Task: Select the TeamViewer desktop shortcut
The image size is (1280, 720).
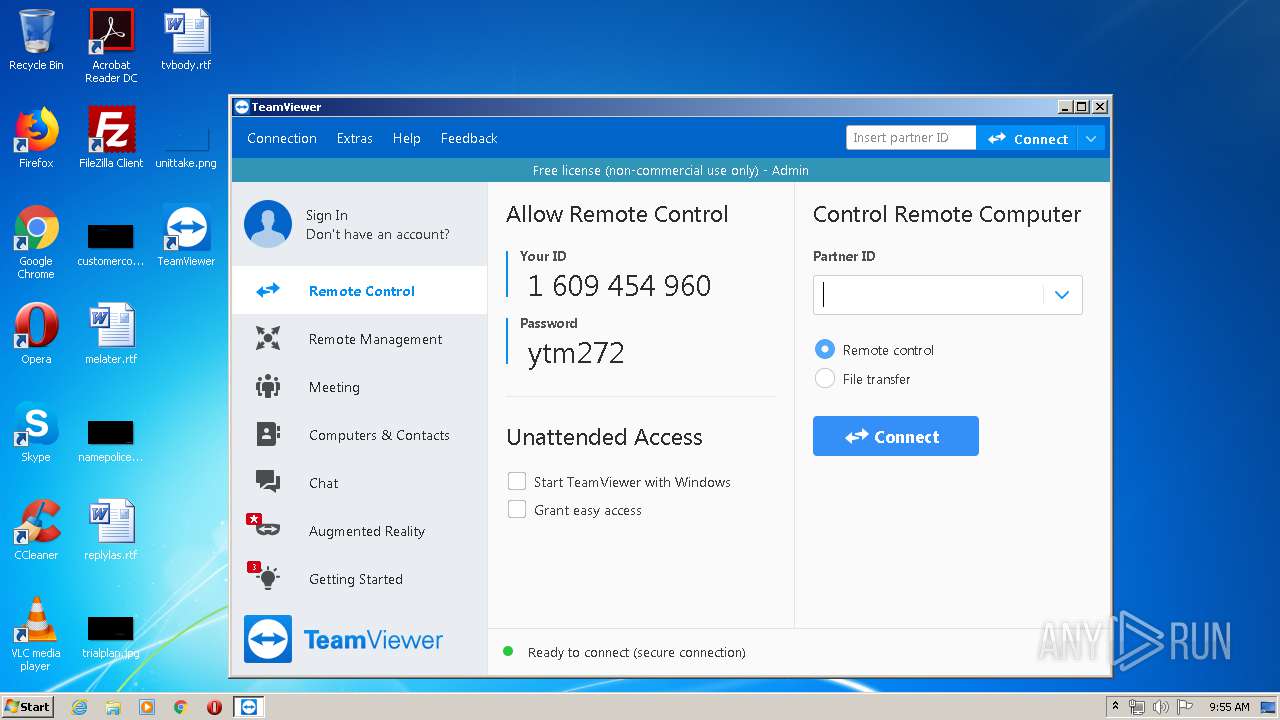Action: coord(186,236)
